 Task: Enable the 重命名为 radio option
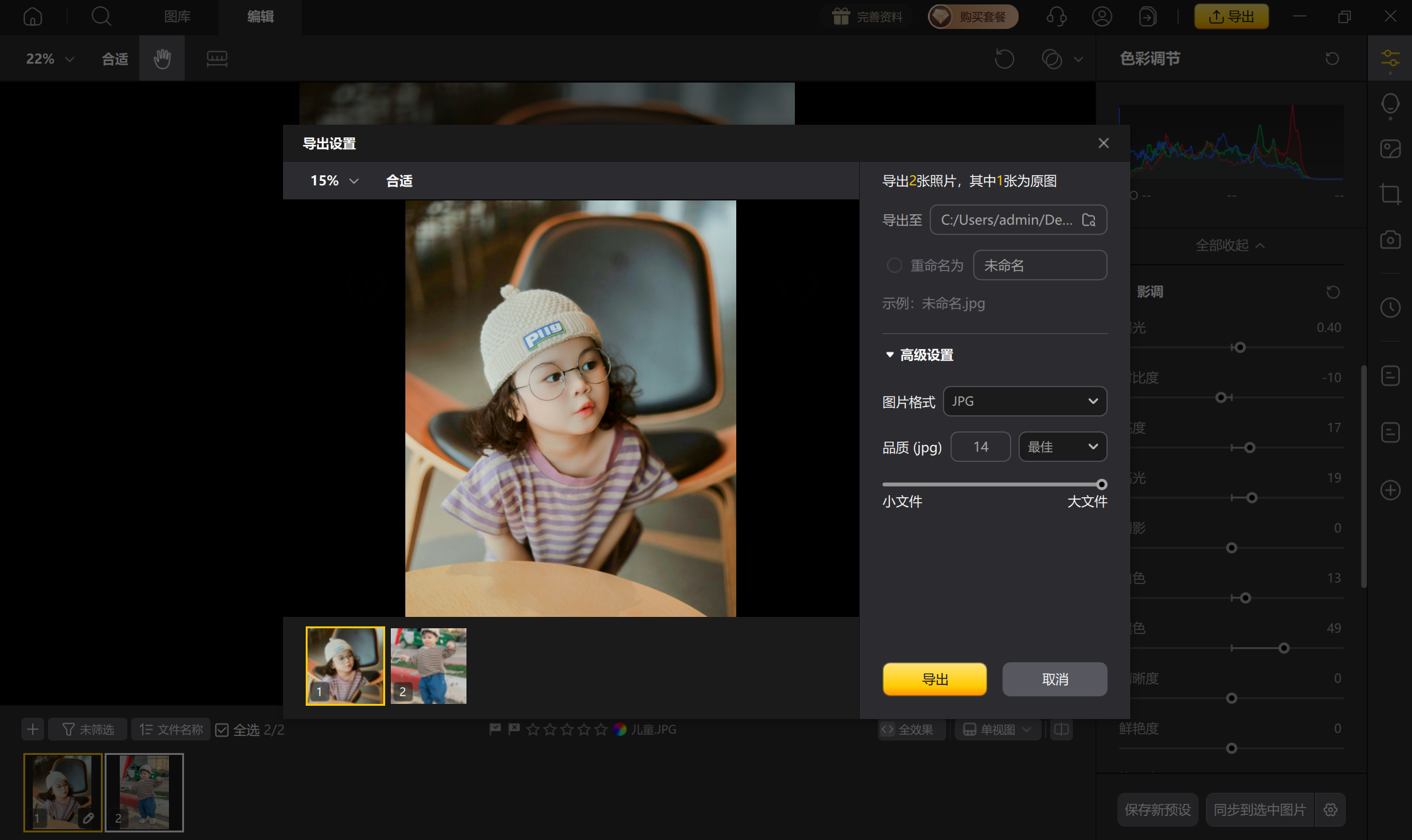pyautogui.click(x=894, y=265)
